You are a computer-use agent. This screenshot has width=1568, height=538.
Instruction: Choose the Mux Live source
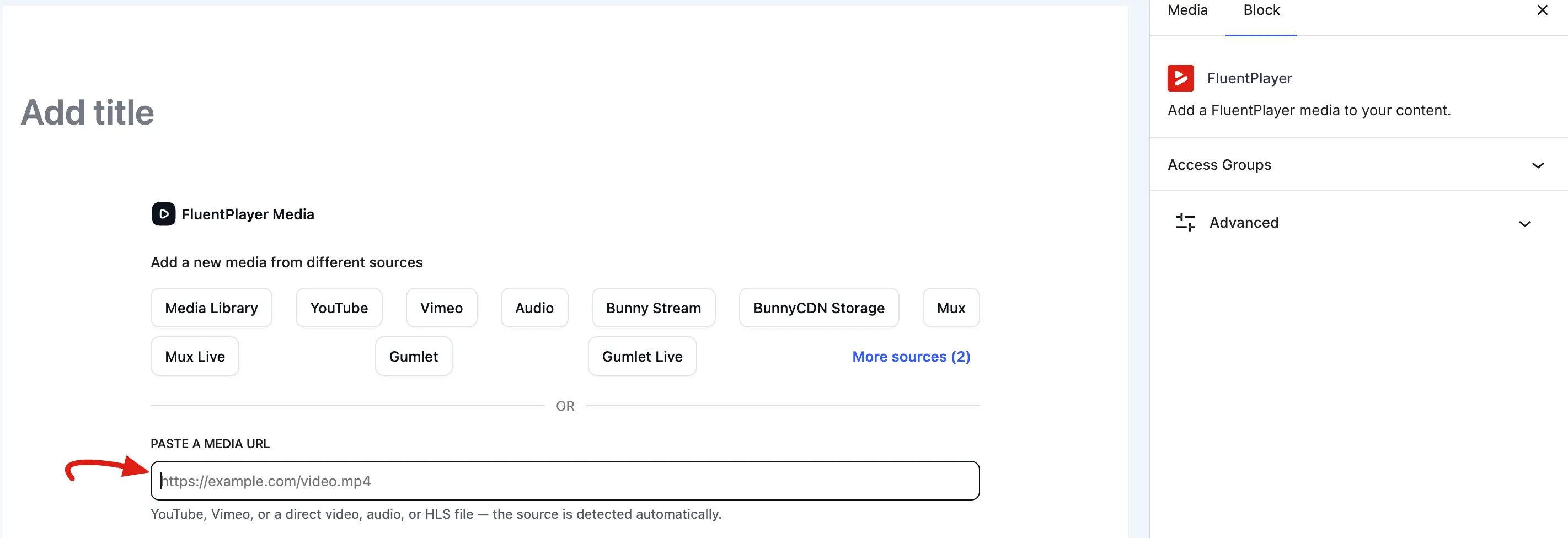pos(195,357)
